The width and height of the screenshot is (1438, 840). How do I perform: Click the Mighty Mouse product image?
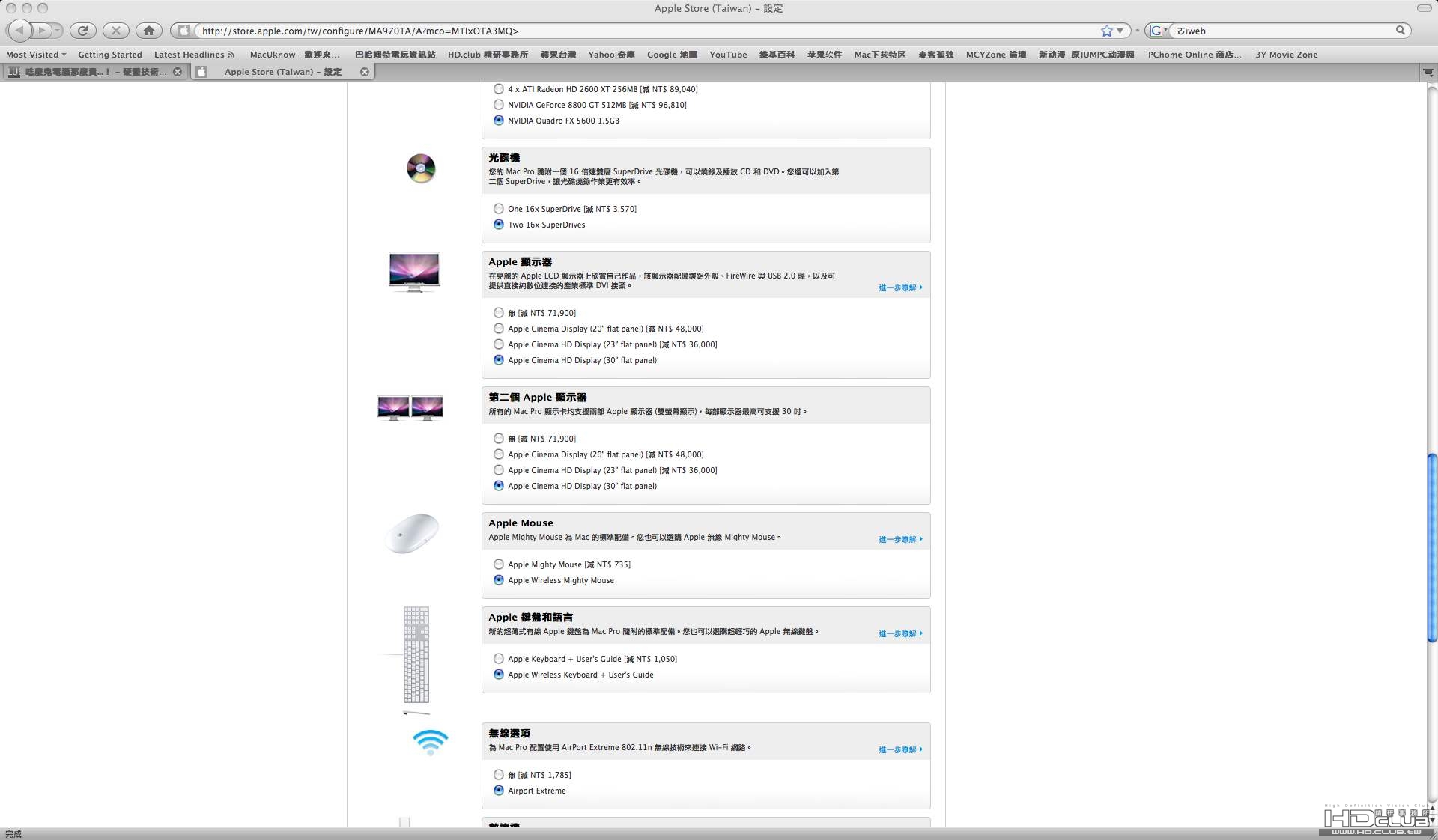[x=412, y=534]
